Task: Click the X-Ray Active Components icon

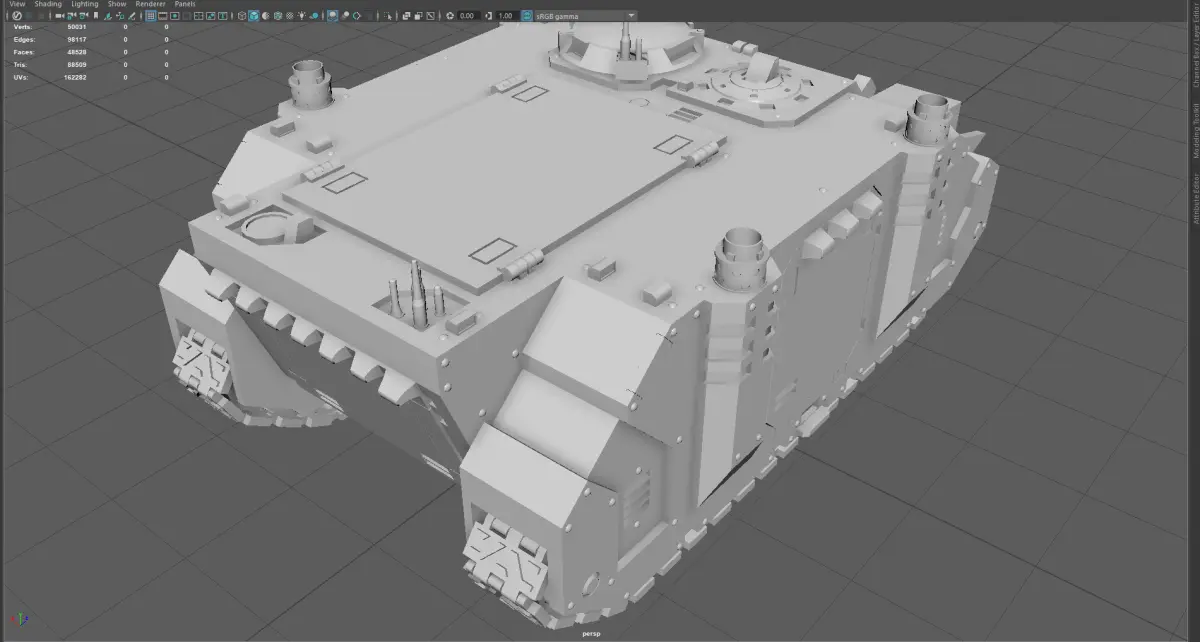Action: click(418, 16)
